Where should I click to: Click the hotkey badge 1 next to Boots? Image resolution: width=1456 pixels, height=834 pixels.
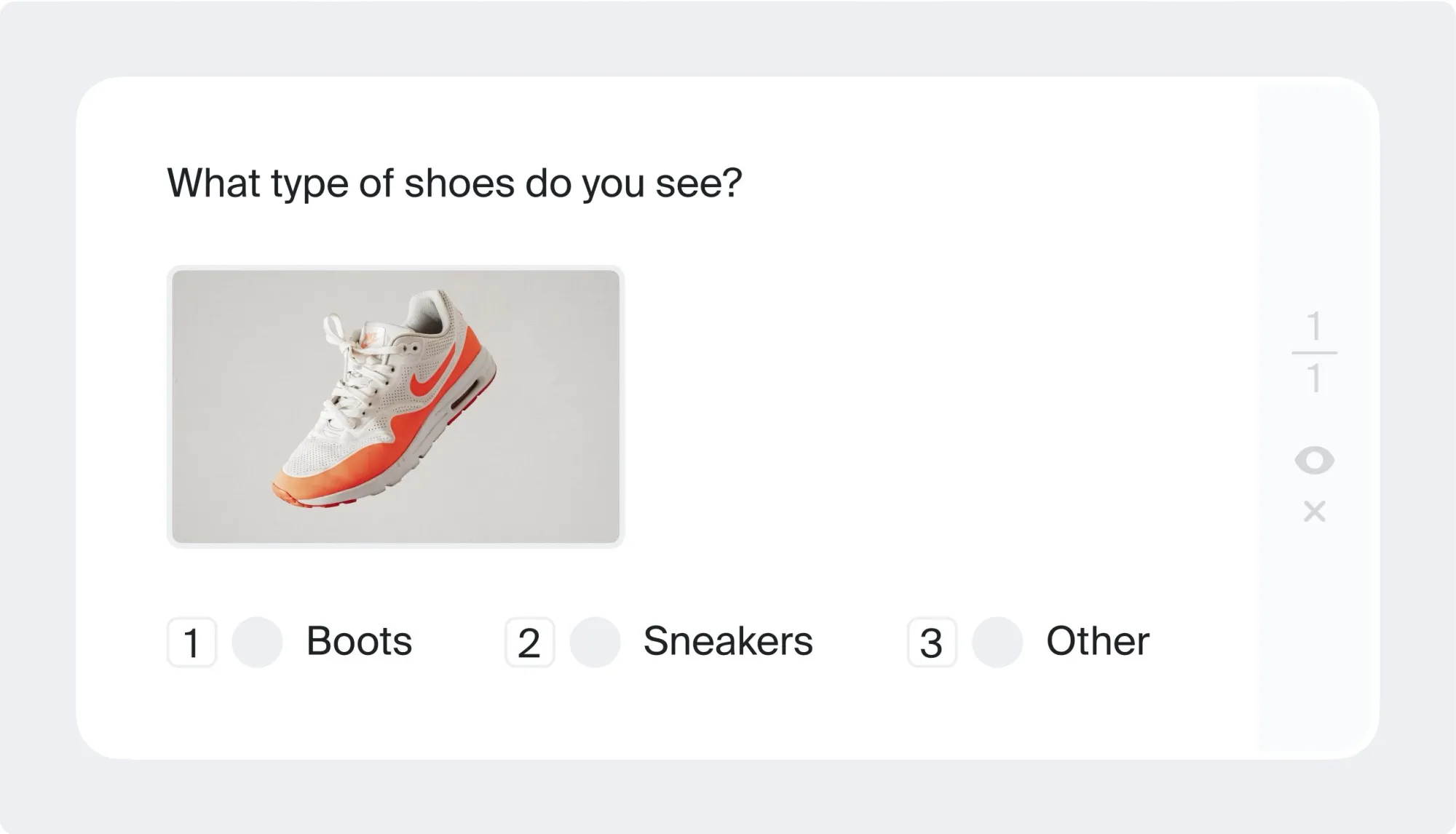click(192, 642)
